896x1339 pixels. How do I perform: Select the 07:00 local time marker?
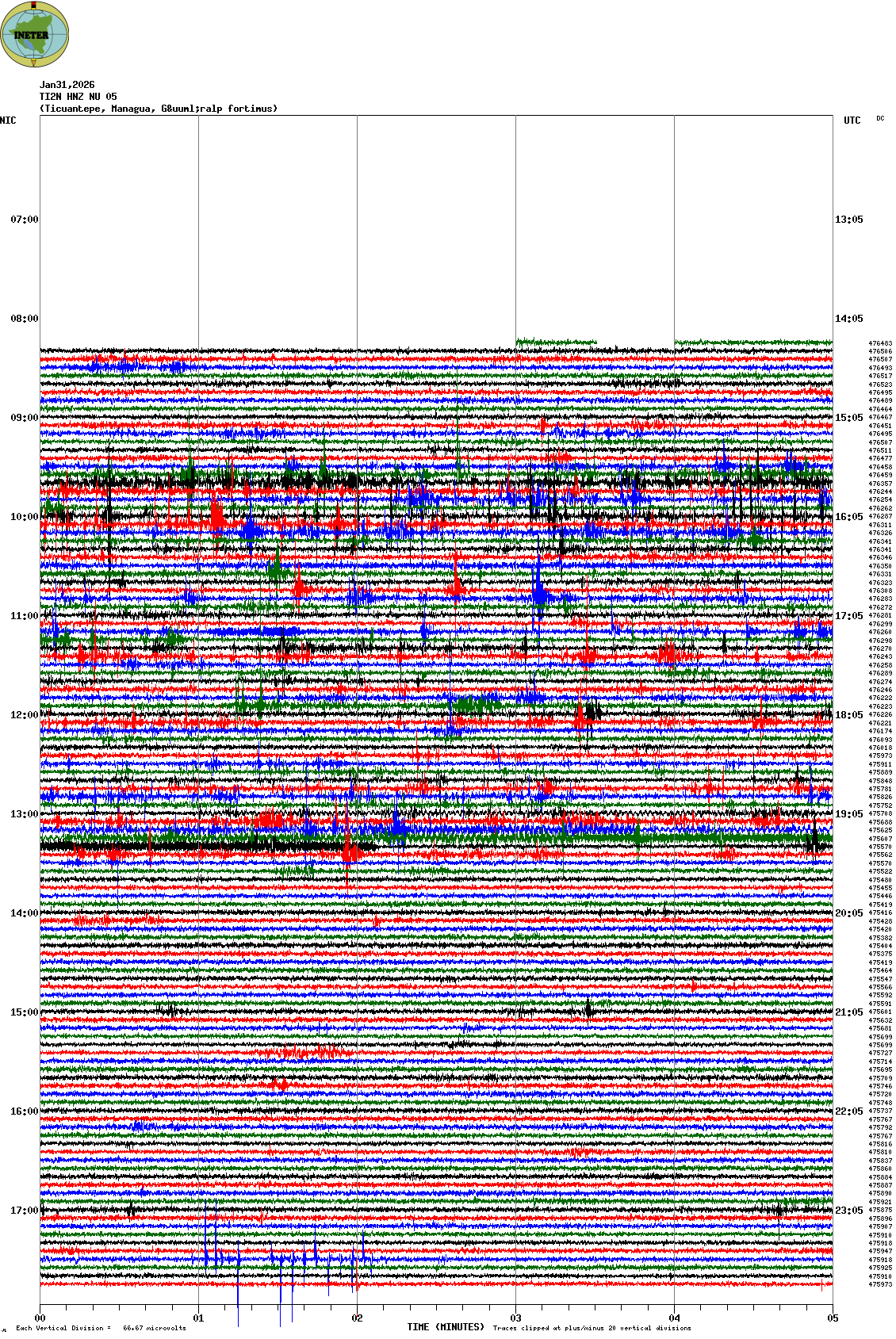24,220
